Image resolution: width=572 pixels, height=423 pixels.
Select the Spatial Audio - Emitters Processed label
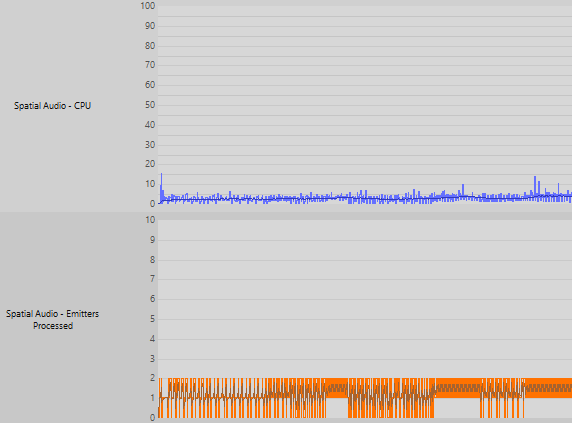53,319
